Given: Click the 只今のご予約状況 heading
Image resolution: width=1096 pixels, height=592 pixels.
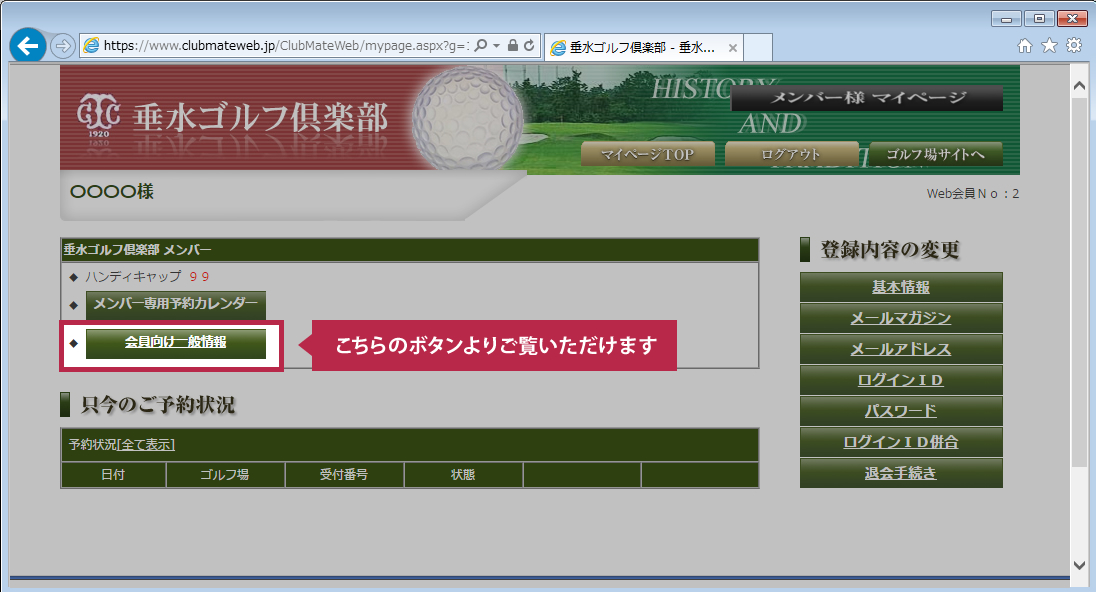Looking at the screenshot, I should click(x=158, y=405).
